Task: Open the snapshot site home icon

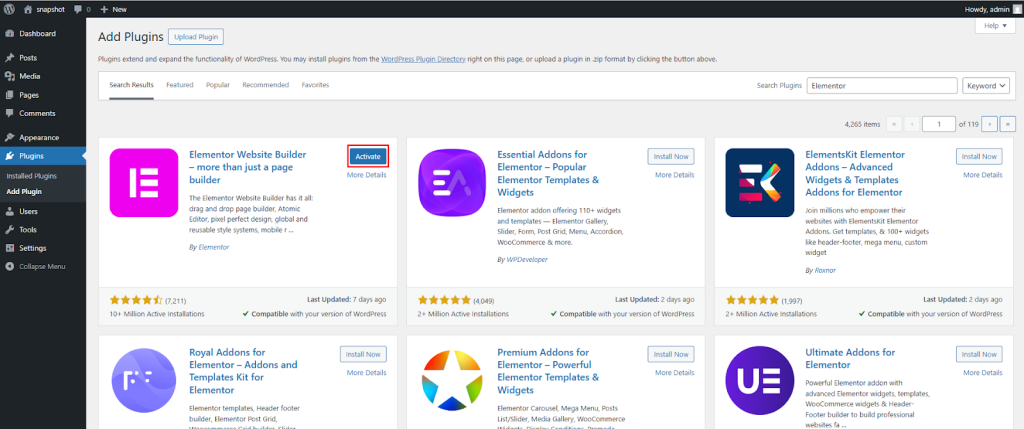Action: (x=27, y=9)
